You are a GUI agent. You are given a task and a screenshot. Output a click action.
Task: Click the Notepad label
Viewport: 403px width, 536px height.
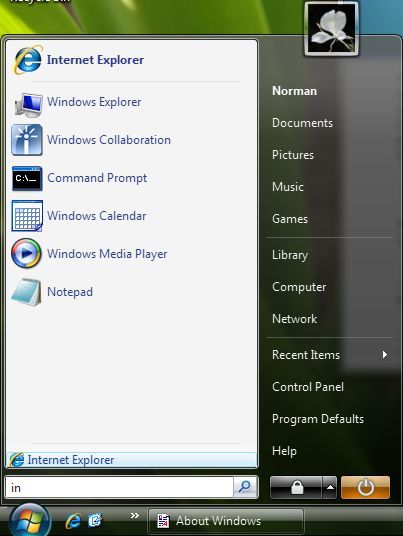pyautogui.click(x=70, y=292)
